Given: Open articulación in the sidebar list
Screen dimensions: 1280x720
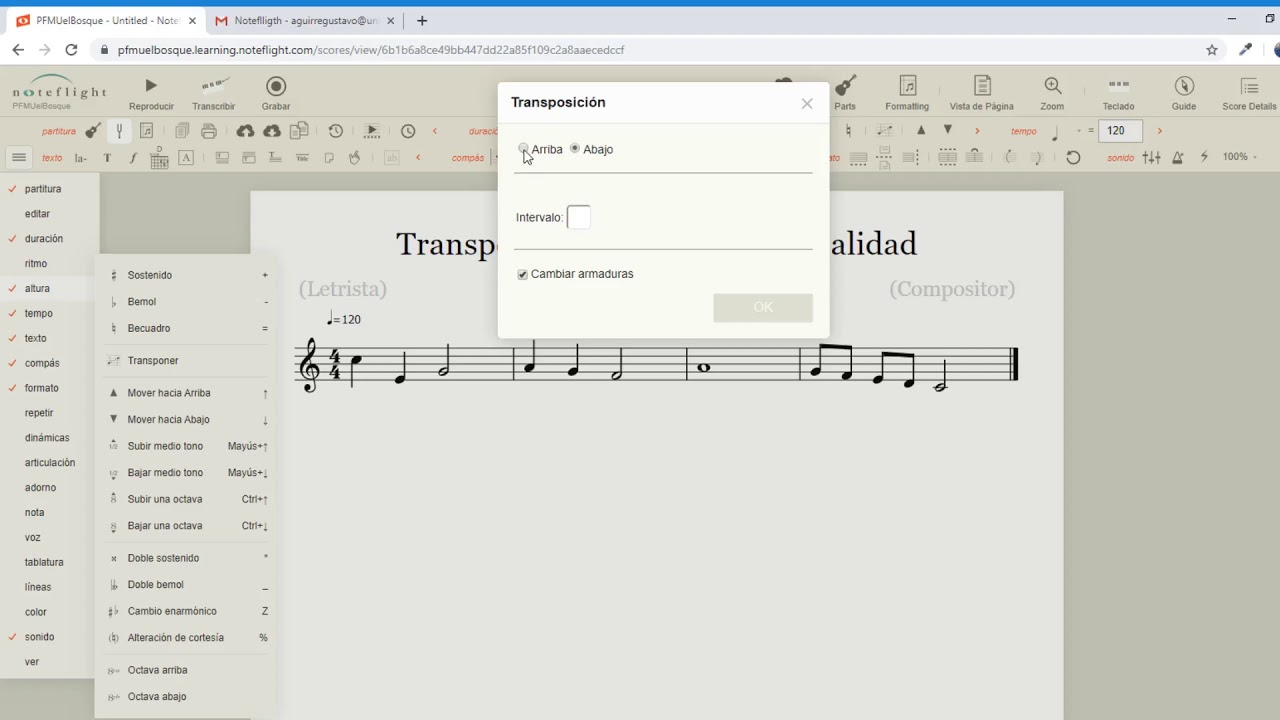Looking at the screenshot, I should 50,463.
